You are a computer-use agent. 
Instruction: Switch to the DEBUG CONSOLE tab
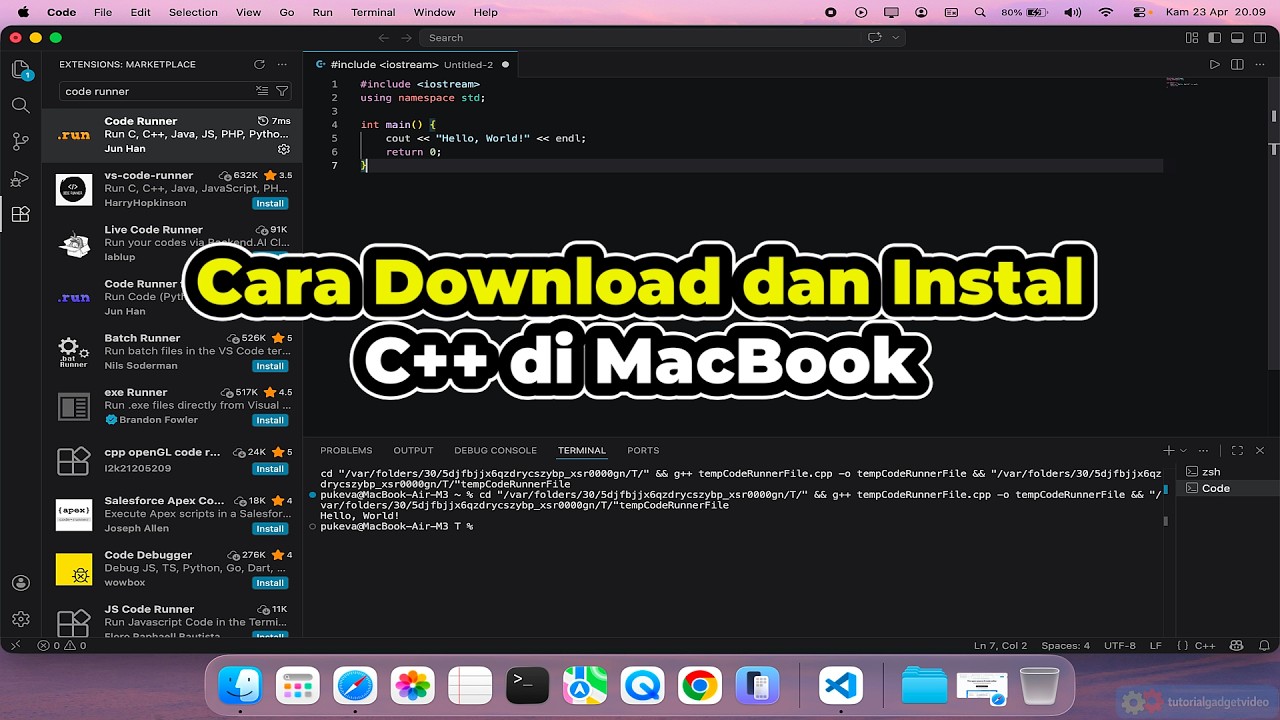pyautogui.click(x=495, y=451)
